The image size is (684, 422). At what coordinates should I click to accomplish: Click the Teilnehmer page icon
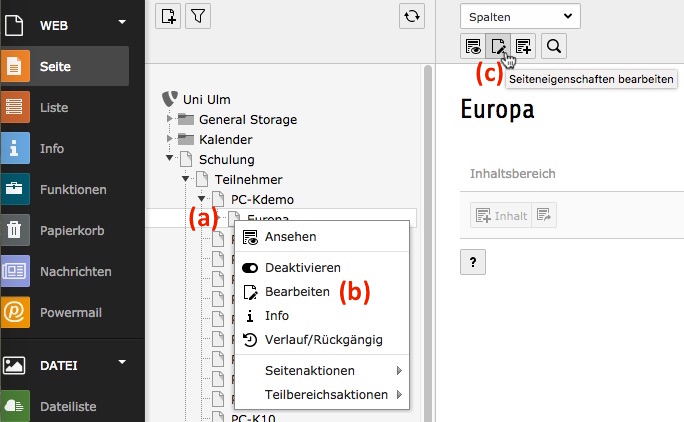coord(202,179)
